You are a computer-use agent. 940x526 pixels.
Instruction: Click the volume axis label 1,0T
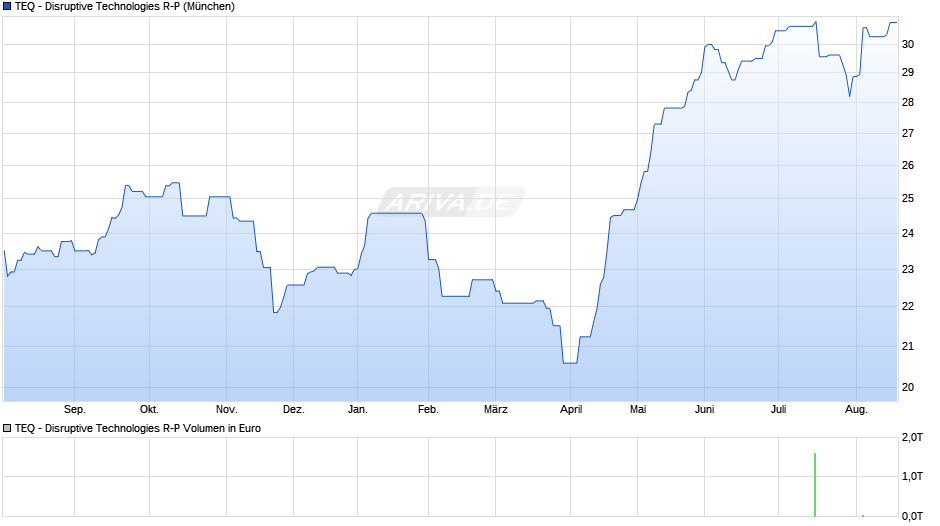pyautogui.click(x=912, y=476)
